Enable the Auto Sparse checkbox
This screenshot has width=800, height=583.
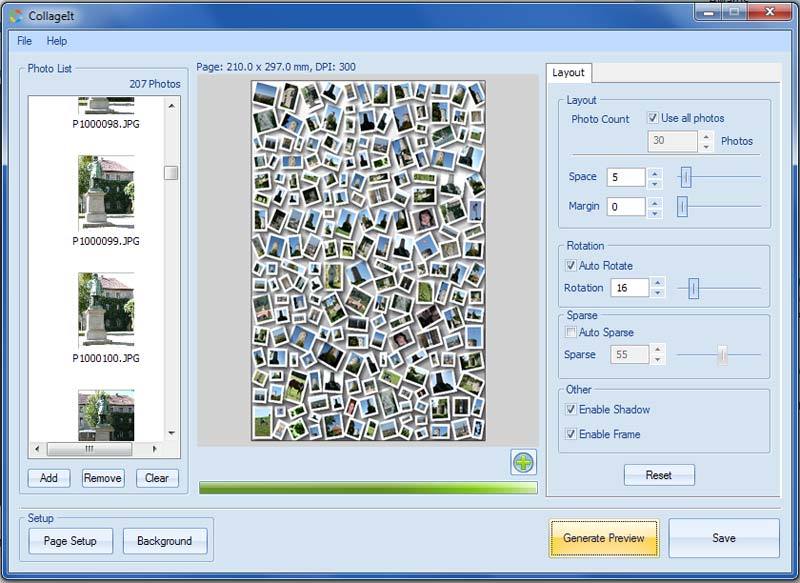point(571,332)
